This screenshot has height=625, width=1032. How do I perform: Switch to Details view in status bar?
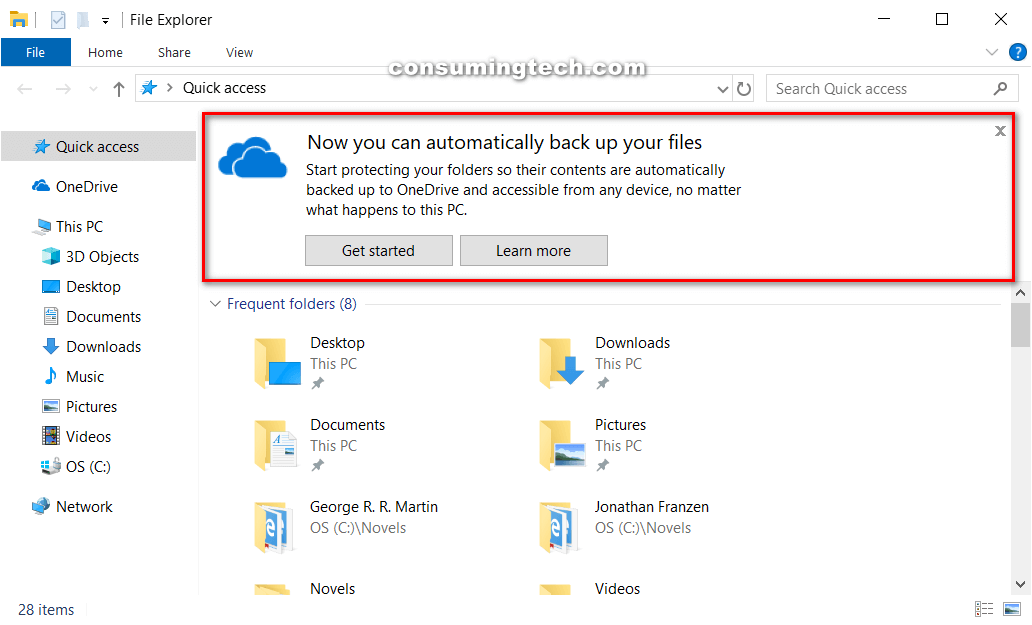pyautogui.click(x=984, y=609)
